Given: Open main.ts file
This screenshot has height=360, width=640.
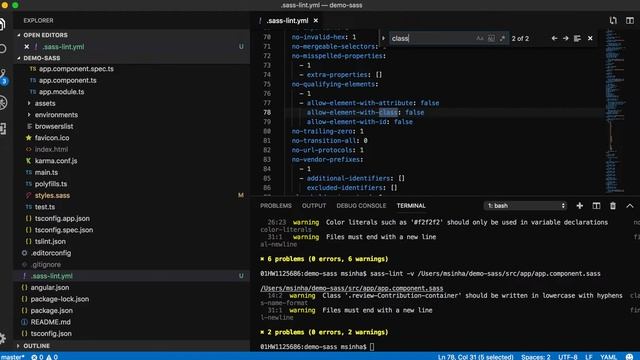Looking at the screenshot, I should pos(46,172).
